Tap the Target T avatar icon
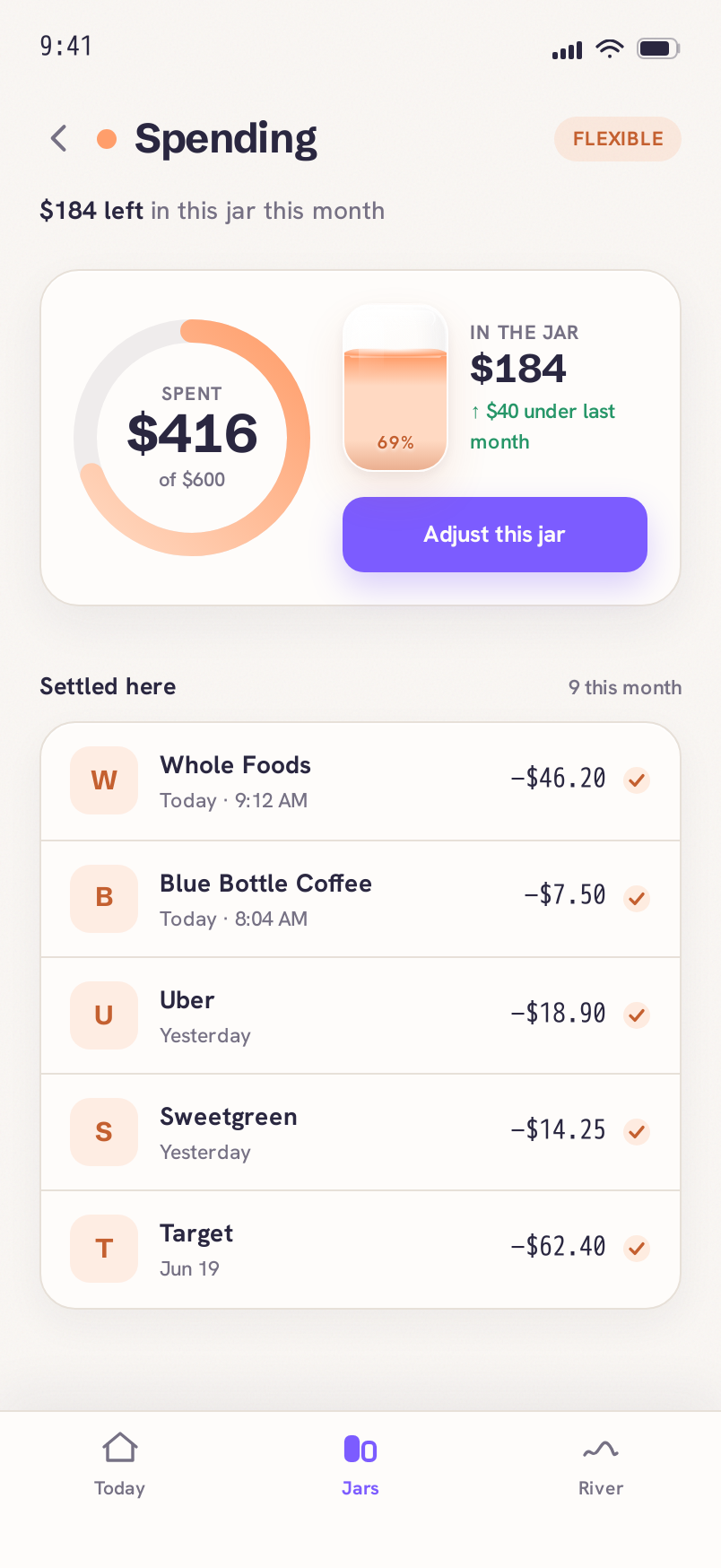The width and height of the screenshot is (721, 1568). pyautogui.click(x=104, y=1249)
